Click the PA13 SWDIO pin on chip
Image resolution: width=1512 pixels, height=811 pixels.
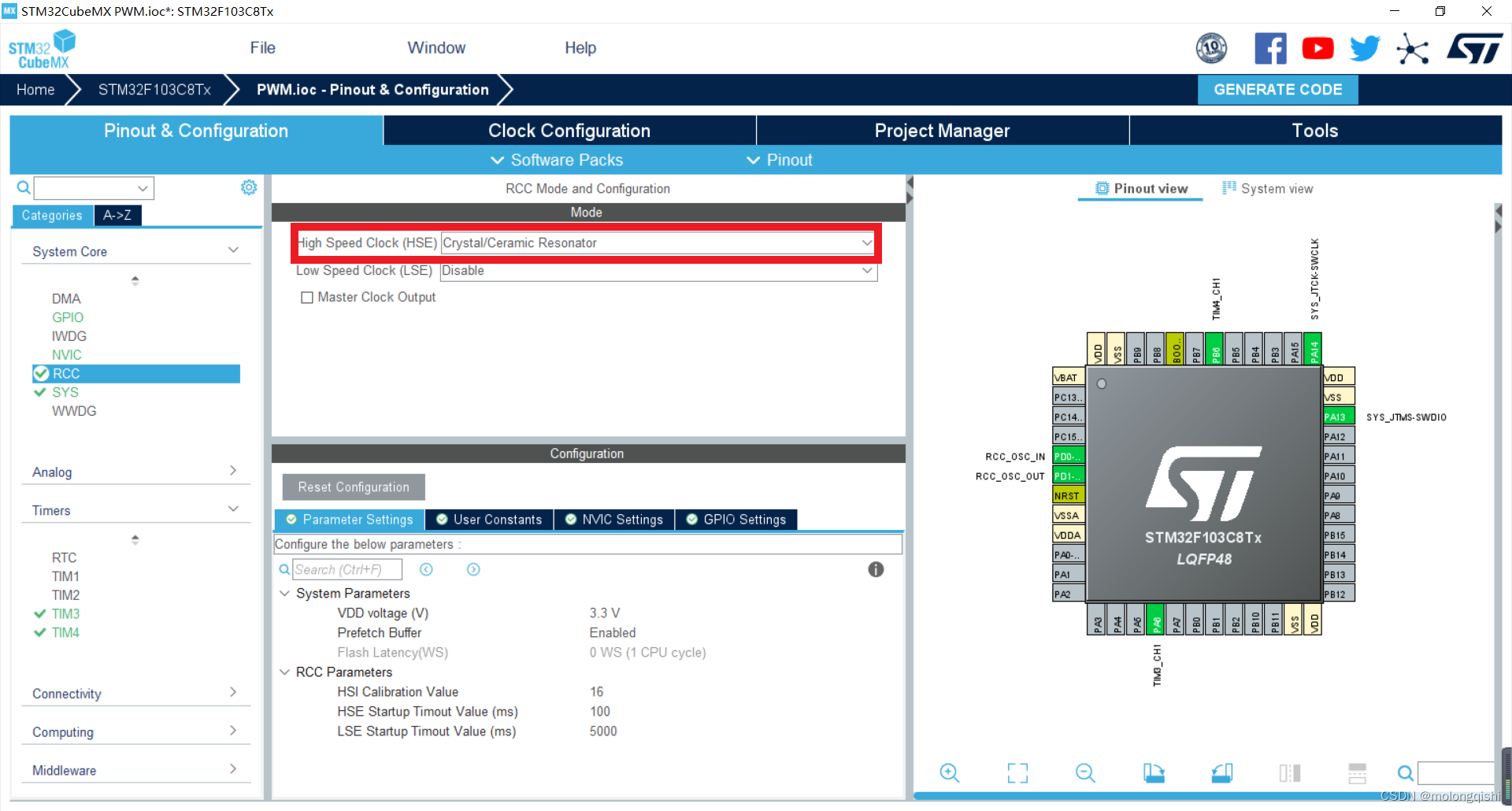(x=1338, y=417)
